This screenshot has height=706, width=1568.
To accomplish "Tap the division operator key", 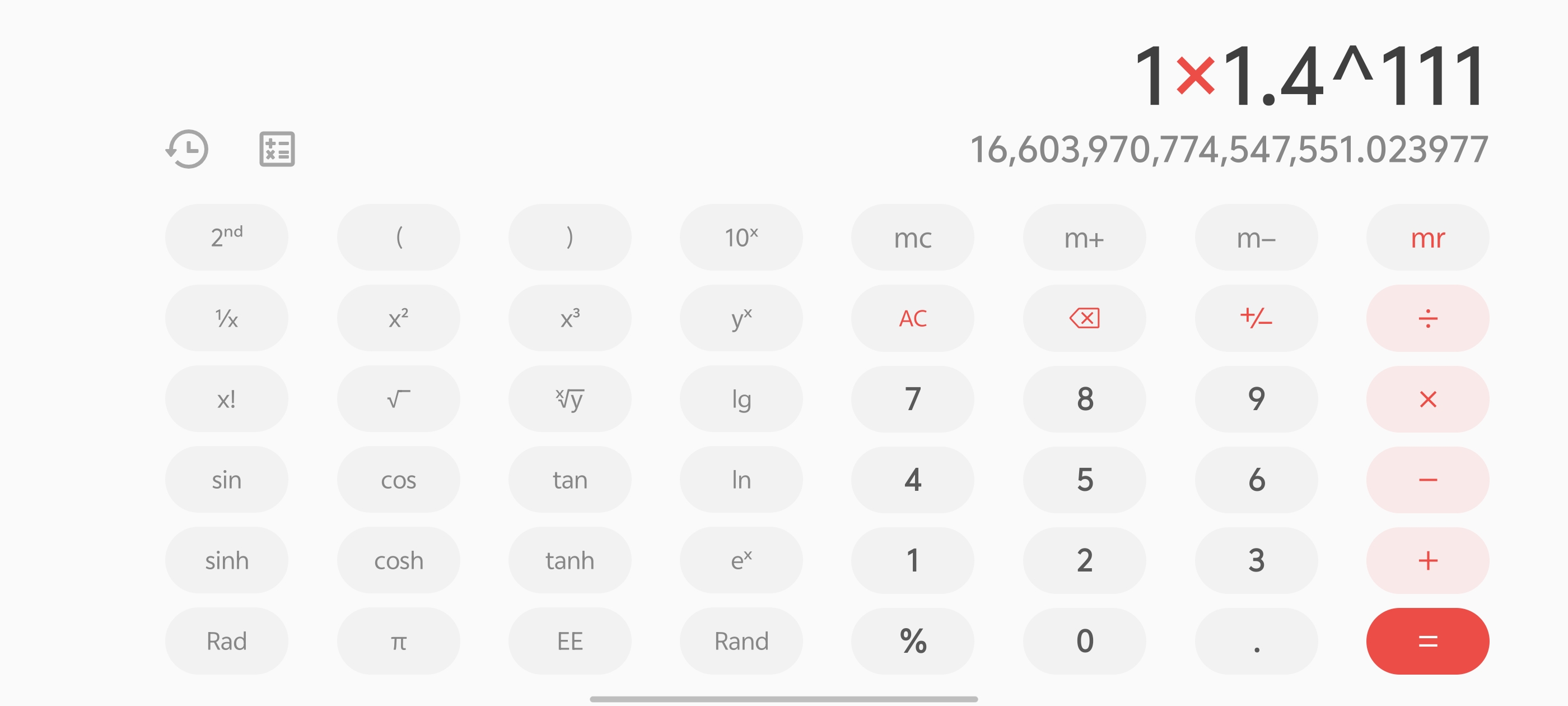I will (1427, 318).
